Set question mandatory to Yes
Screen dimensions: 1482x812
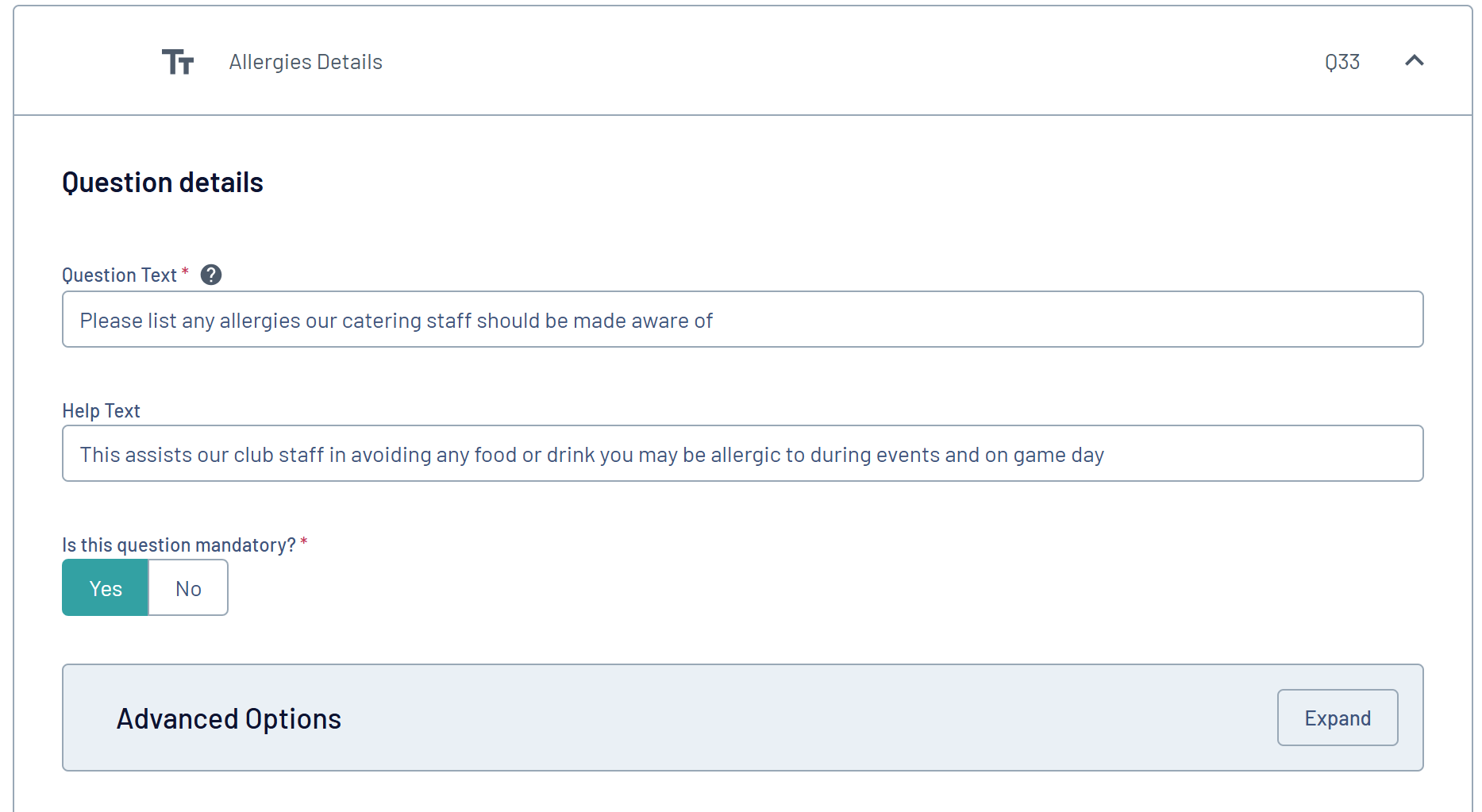click(x=106, y=588)
